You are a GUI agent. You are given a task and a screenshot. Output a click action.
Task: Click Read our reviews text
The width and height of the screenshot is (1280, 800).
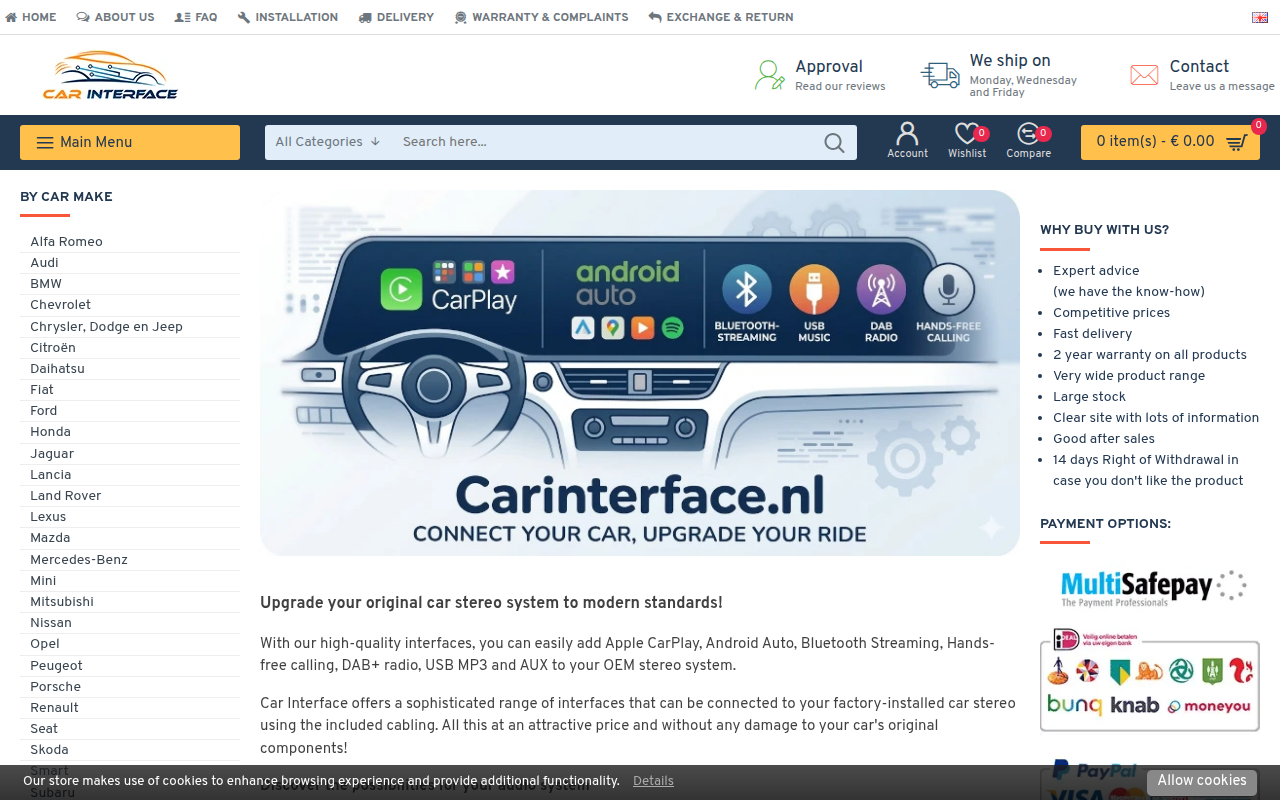(x=840, y=87)
